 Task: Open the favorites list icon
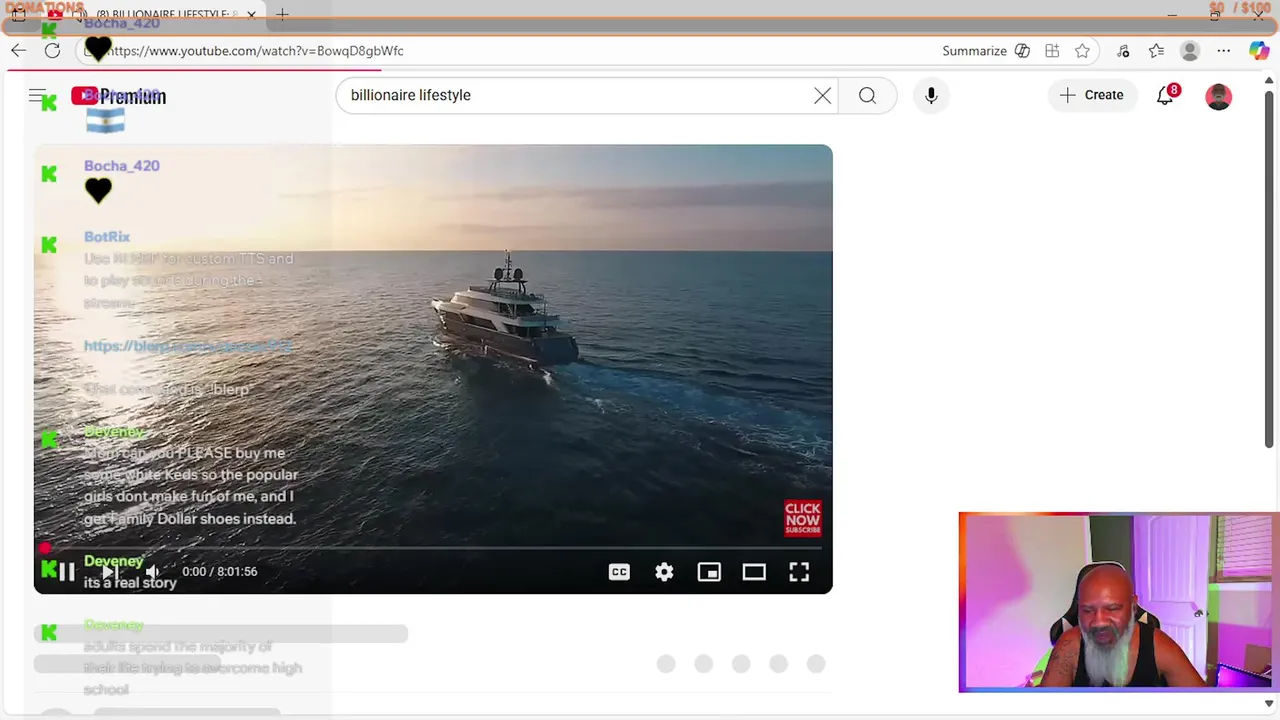pos(1156,51)
